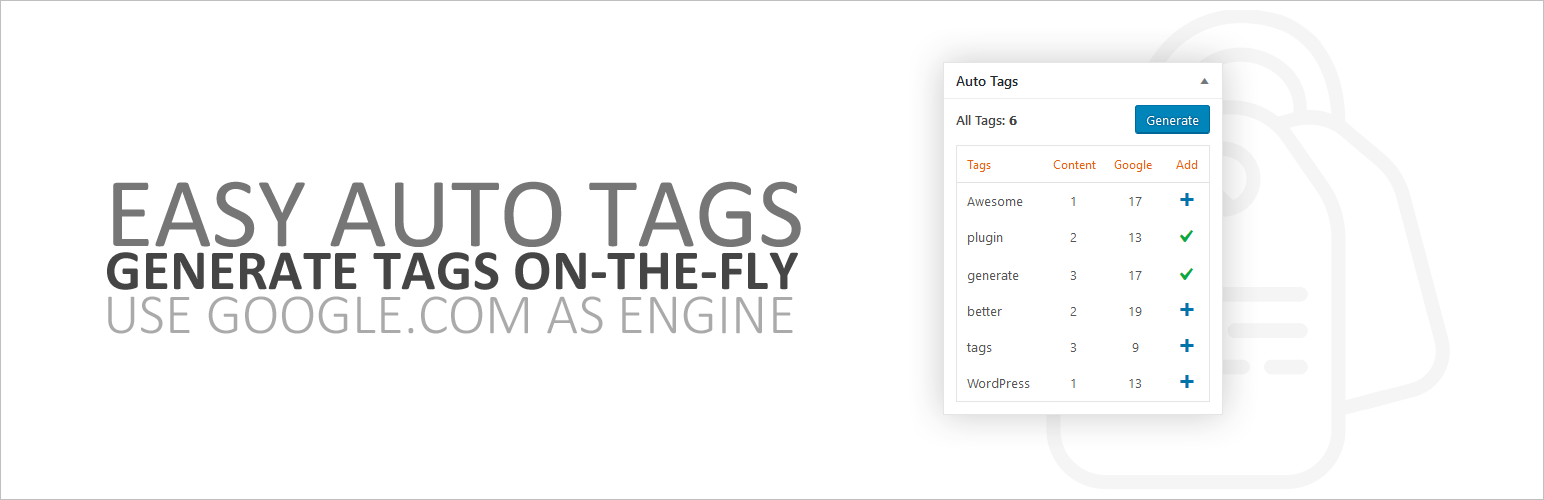Image resolution: width=1544 pixels, height=500 pixels.
Task: Toggle the checkmark for generate tag
Action: pos(1187,274)
